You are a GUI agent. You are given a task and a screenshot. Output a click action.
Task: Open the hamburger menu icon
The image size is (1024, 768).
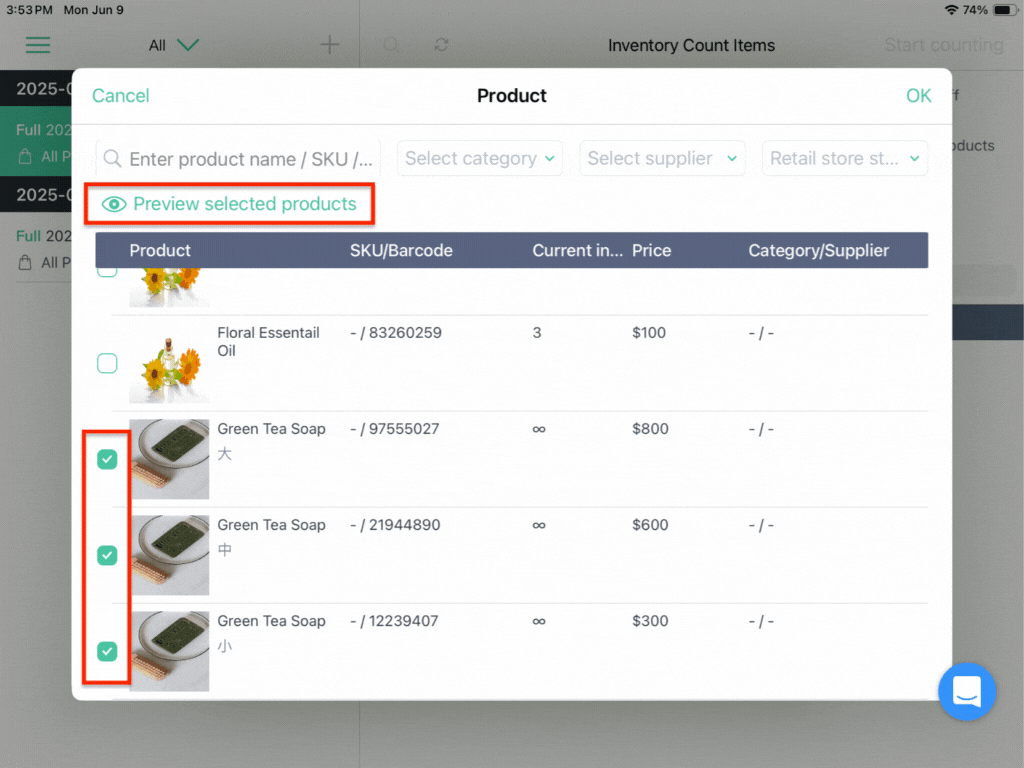[37, 45]
